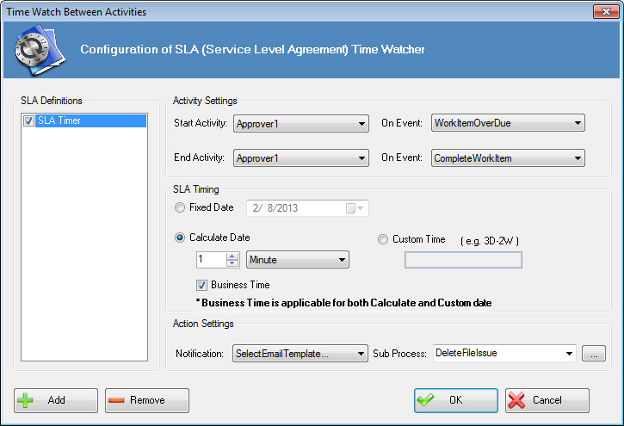Screen dimensions: 624x426
Task: Click the Custom Time text field
Action: pos(462,260)
